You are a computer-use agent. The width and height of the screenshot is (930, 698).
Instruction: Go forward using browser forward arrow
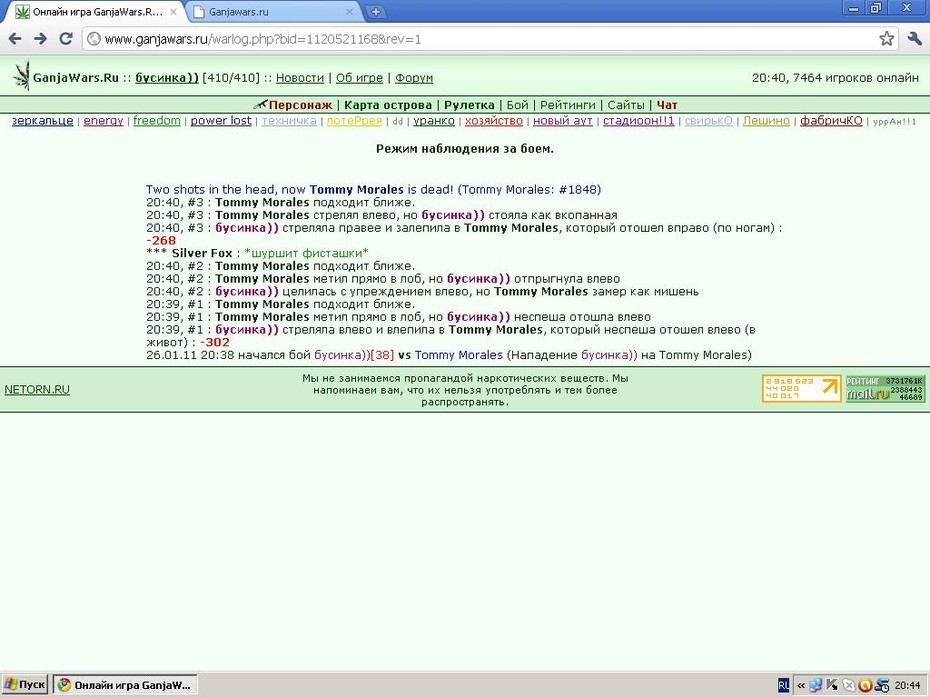(40, 39)
